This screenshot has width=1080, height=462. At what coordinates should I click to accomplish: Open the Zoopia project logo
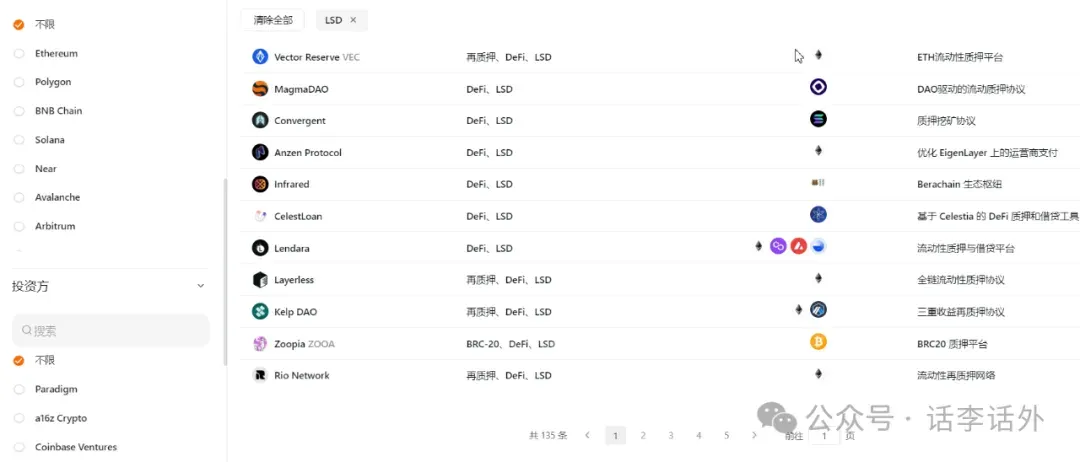tap(260, 344)
